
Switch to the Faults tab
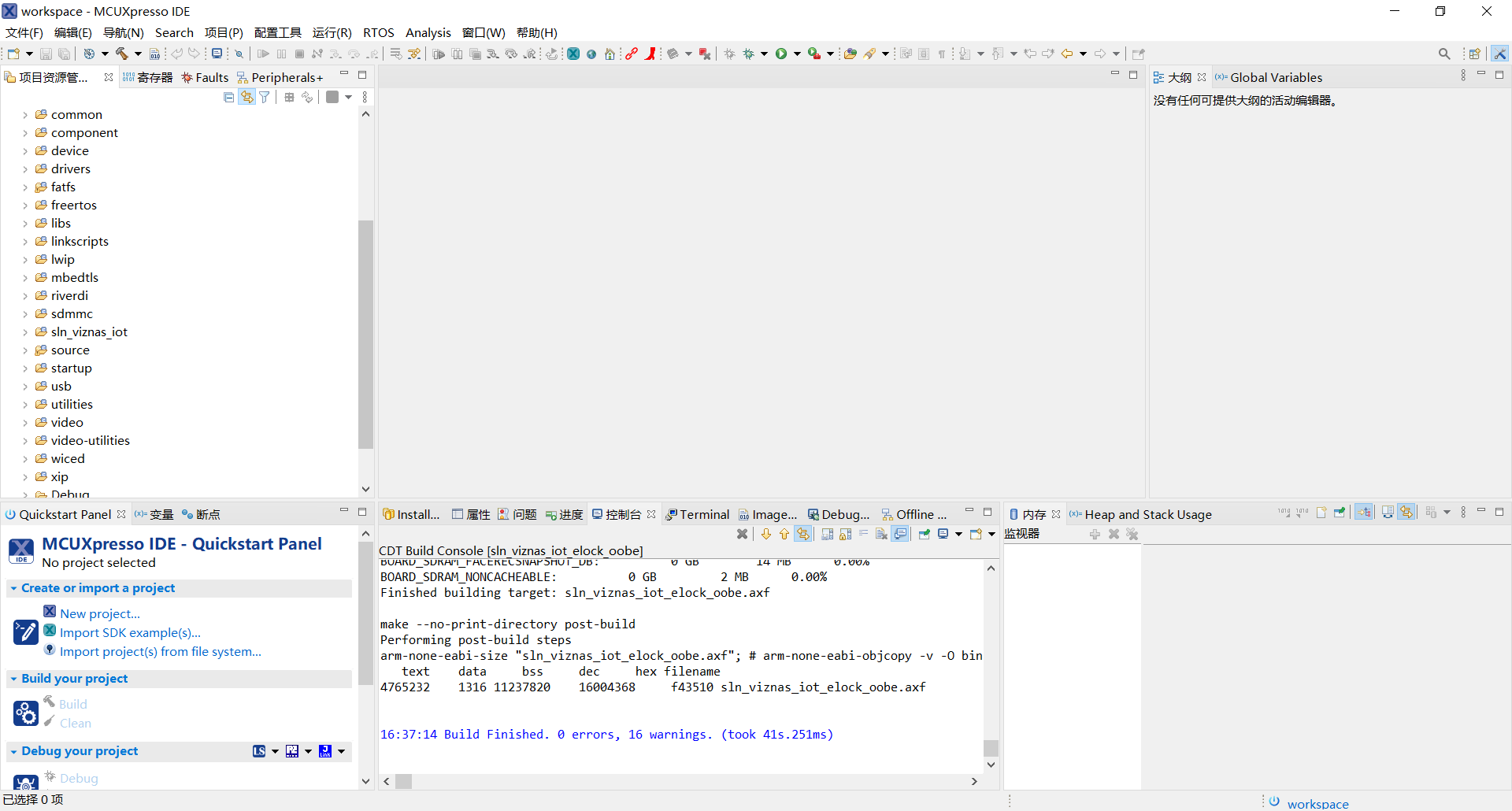[205, 77]
